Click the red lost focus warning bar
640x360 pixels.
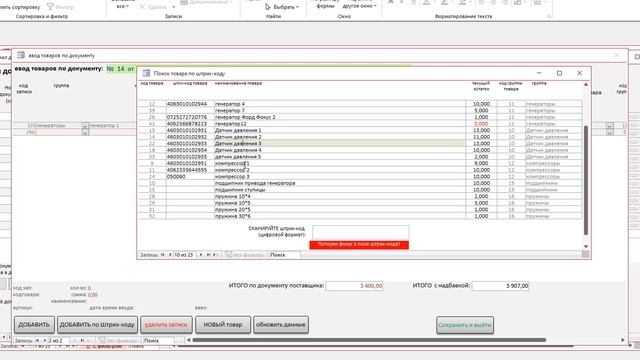coord(359,244)
